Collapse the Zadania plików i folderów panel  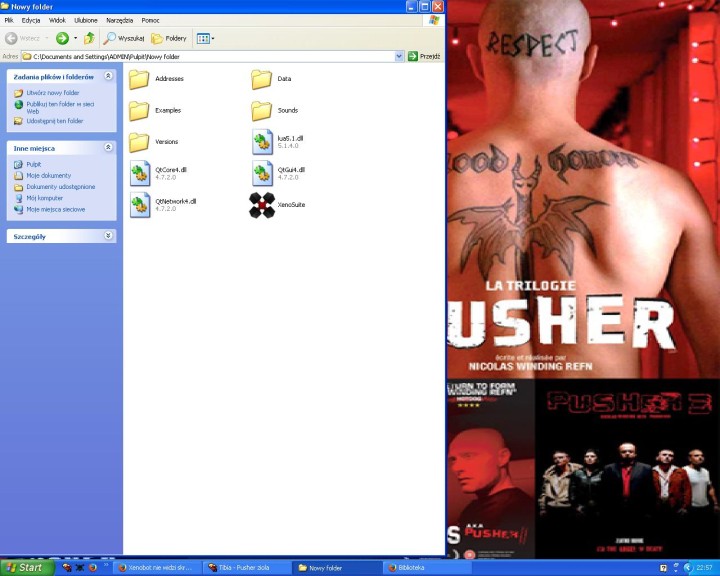pyautogui.click(x=108, y=76)
